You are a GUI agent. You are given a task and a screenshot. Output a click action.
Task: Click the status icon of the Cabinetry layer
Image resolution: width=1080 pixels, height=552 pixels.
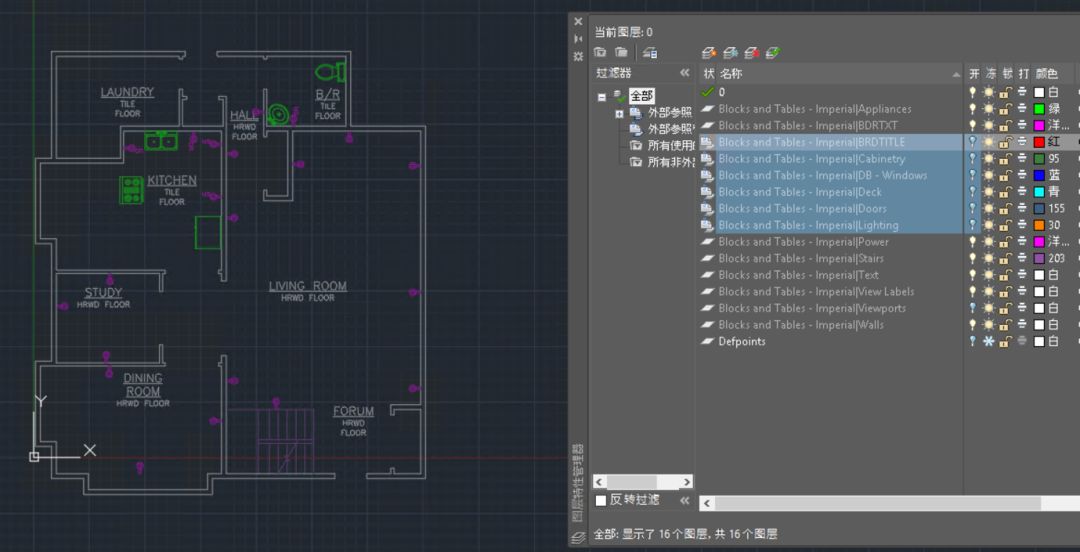(x=707, y=159)
